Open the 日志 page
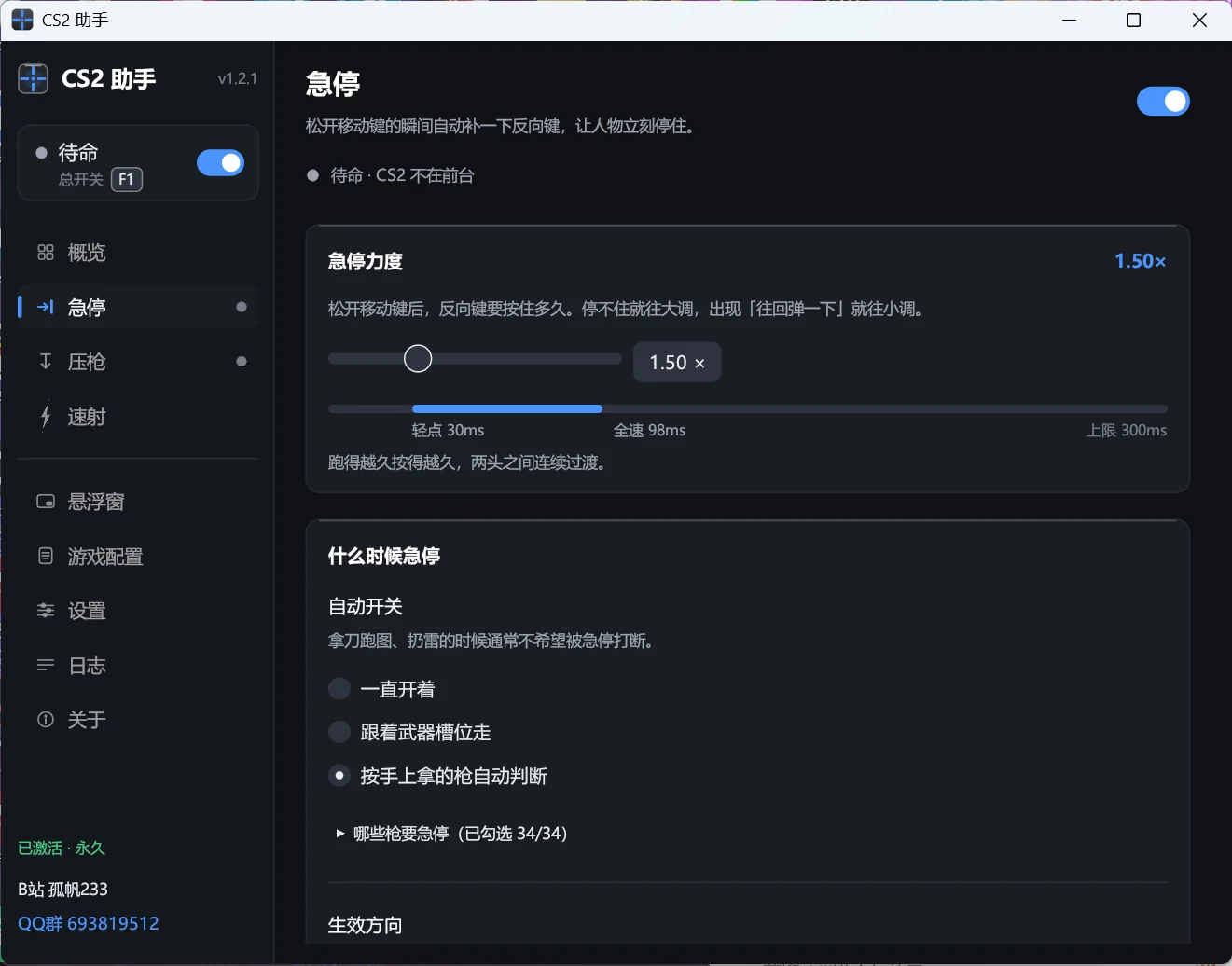Viewport: 1232px width, 966px height. point(138,666)
